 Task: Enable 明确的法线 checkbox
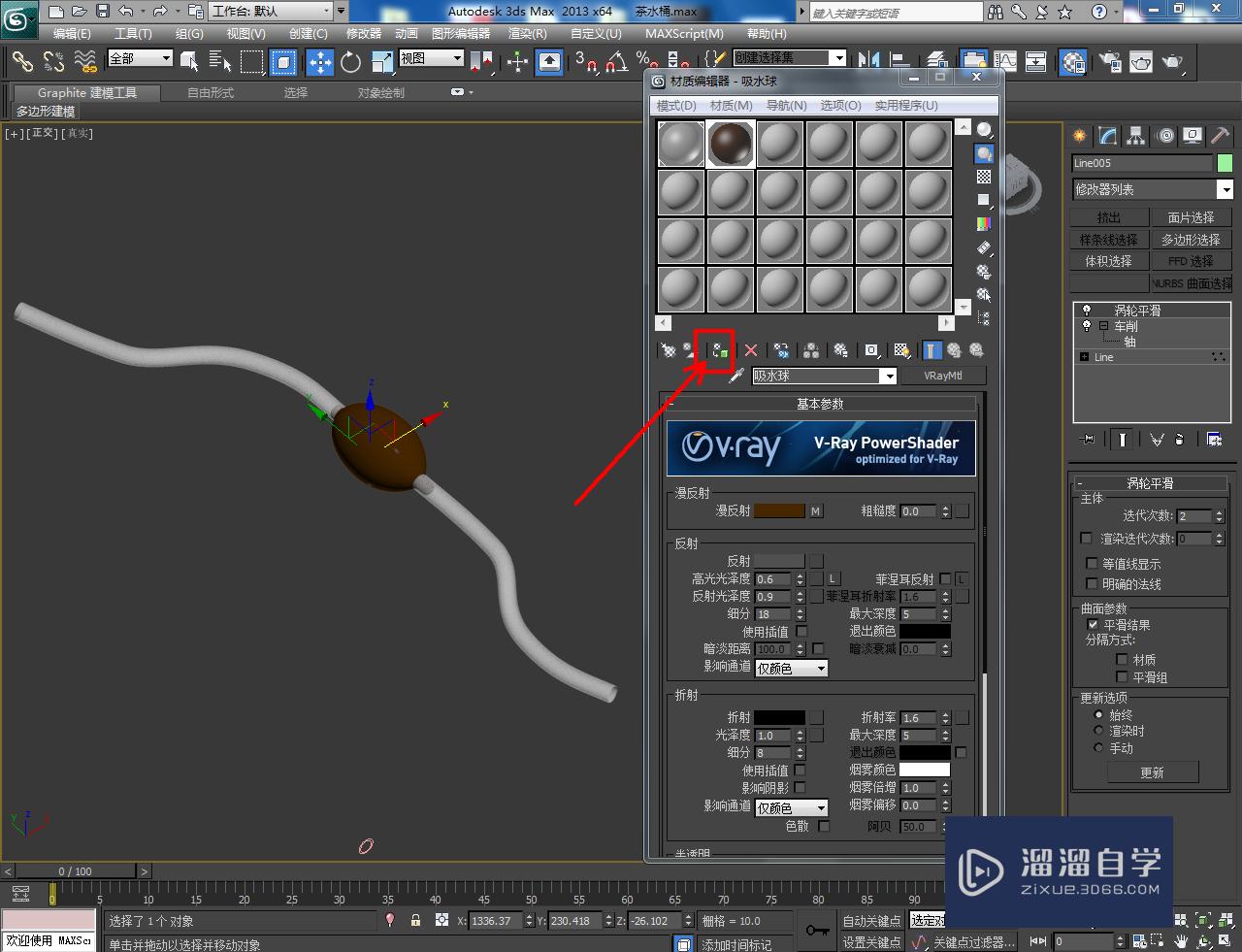tap(1092, 583)
